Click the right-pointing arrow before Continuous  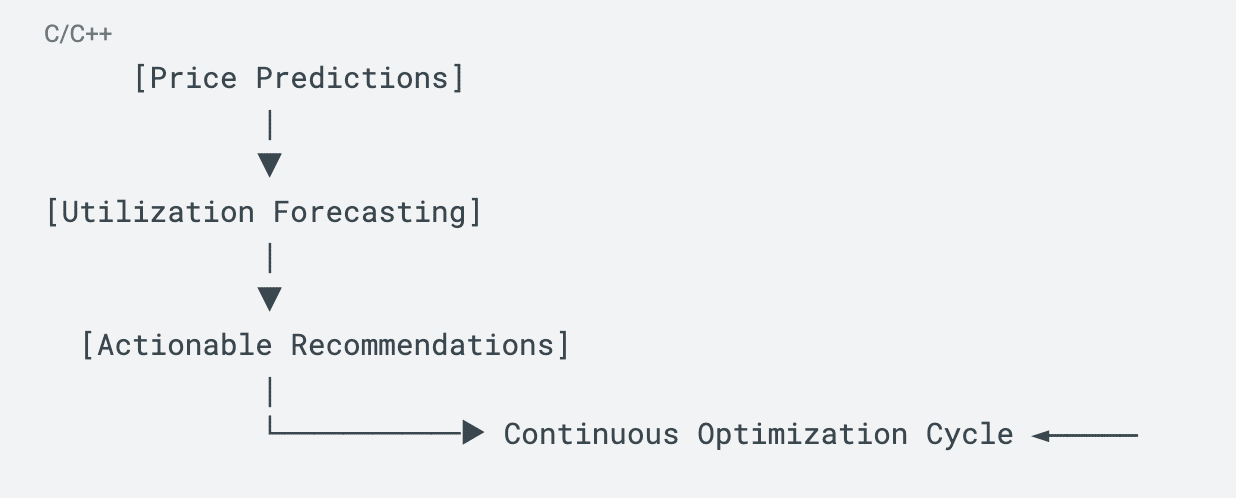[473, 433]
